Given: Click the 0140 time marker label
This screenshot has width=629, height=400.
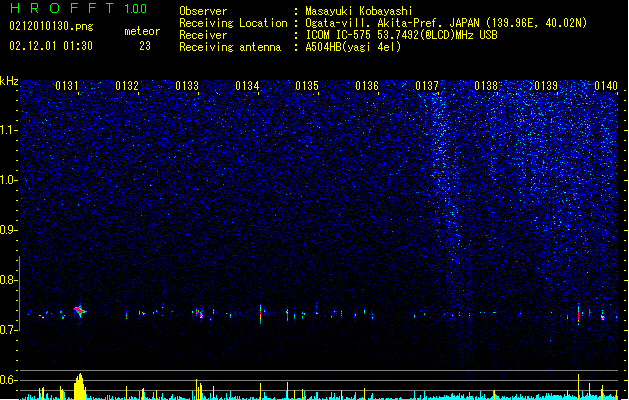Looking at the screenshot, I should pyautogui.click(x=606, y=86).
